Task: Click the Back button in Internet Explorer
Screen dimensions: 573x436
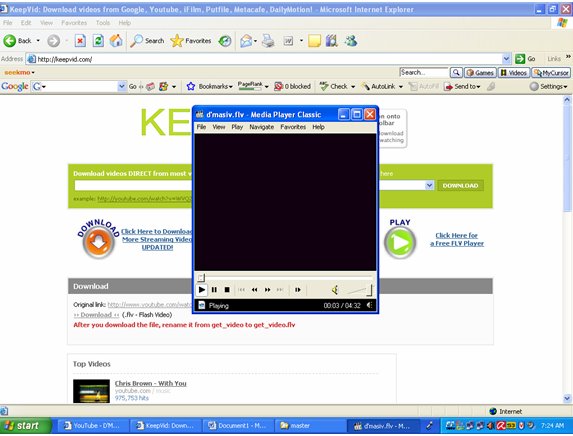Action: click(18, 41)
